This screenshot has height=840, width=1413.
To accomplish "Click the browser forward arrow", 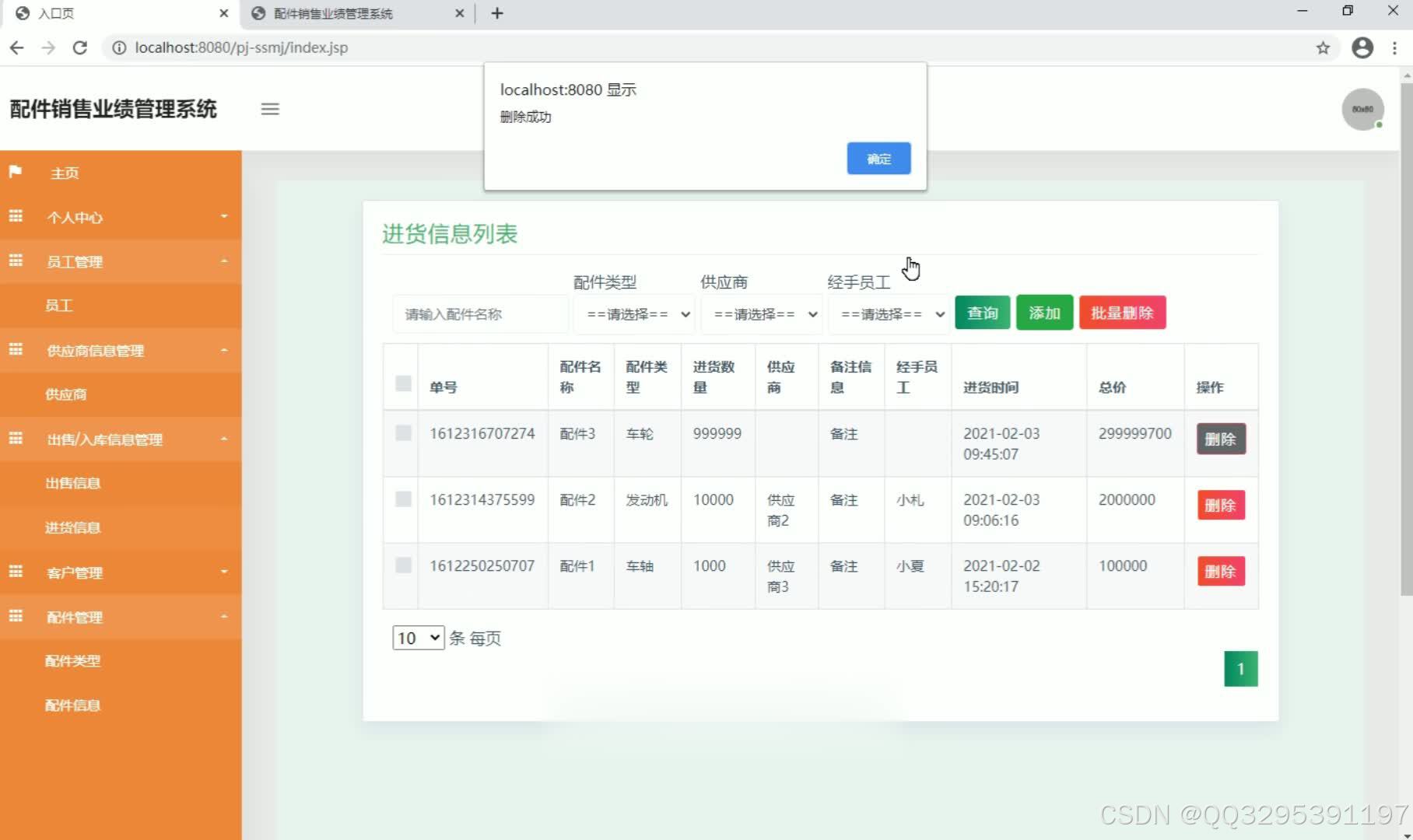I will tap(48, 47).
